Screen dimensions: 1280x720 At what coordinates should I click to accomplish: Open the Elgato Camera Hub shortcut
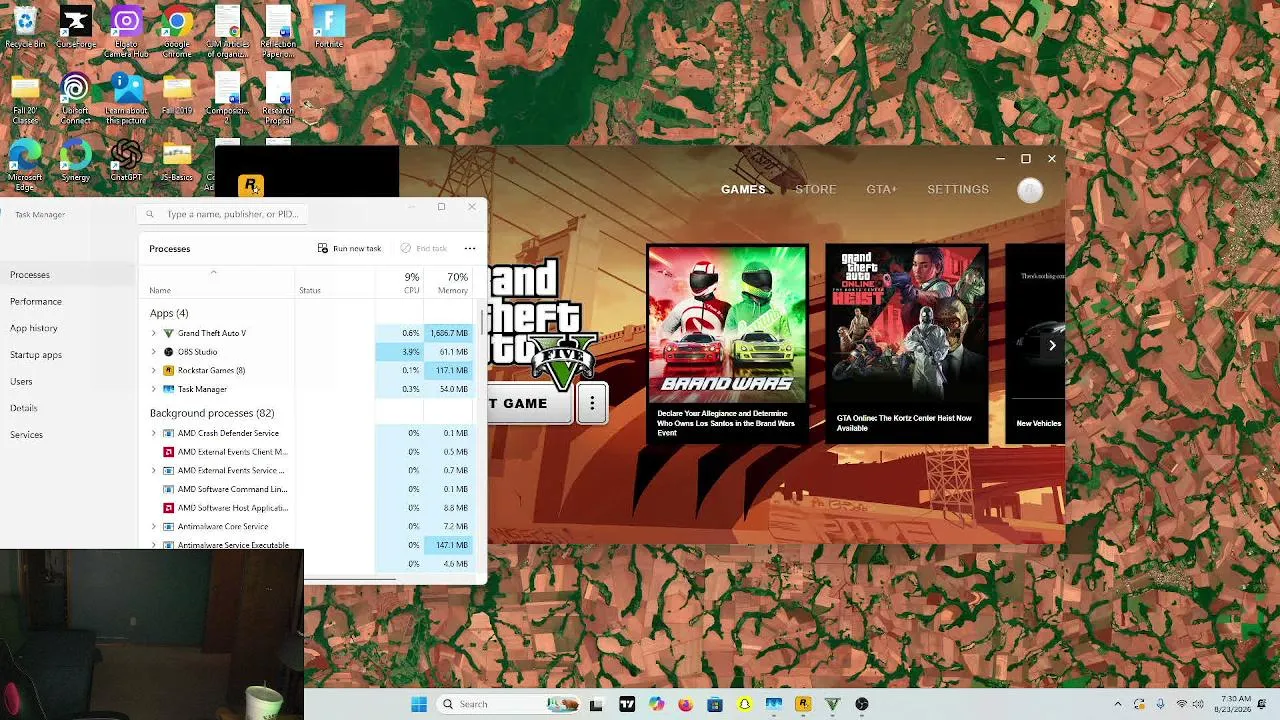(126, 31)
